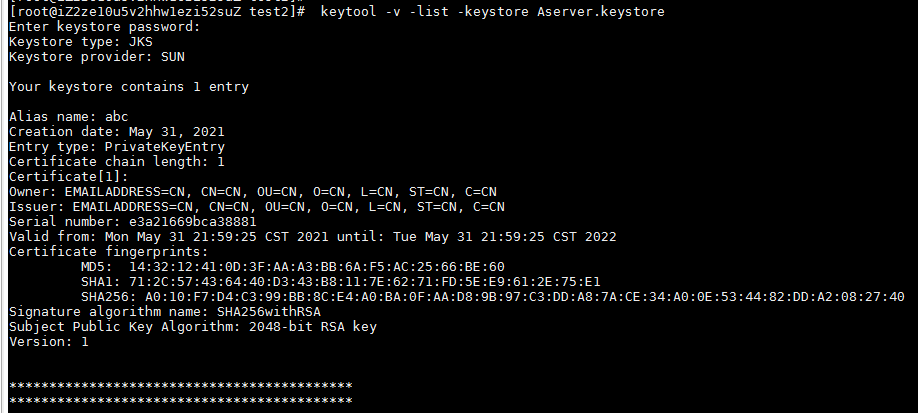This screenshot has width=918, height=413.
Task: Click the "Certificate chain length: 1" line
Action: coord(117,161)
